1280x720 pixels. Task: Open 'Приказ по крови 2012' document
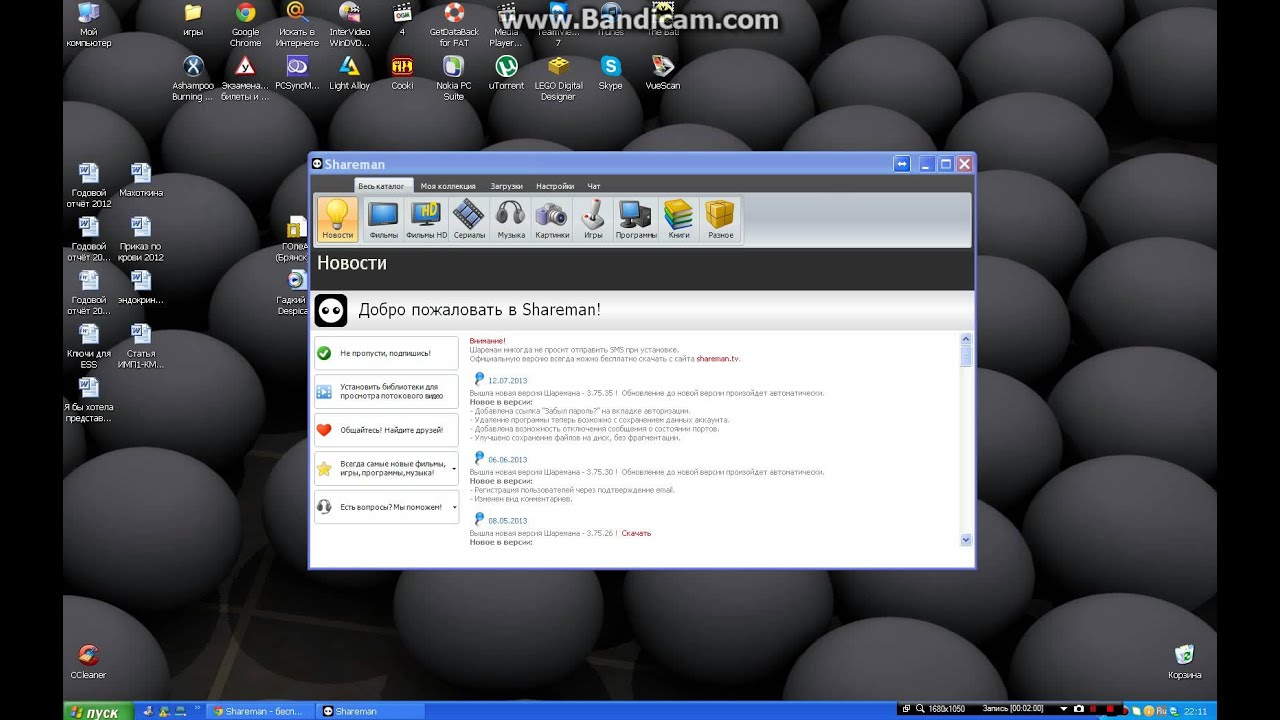tap(141, 239)
